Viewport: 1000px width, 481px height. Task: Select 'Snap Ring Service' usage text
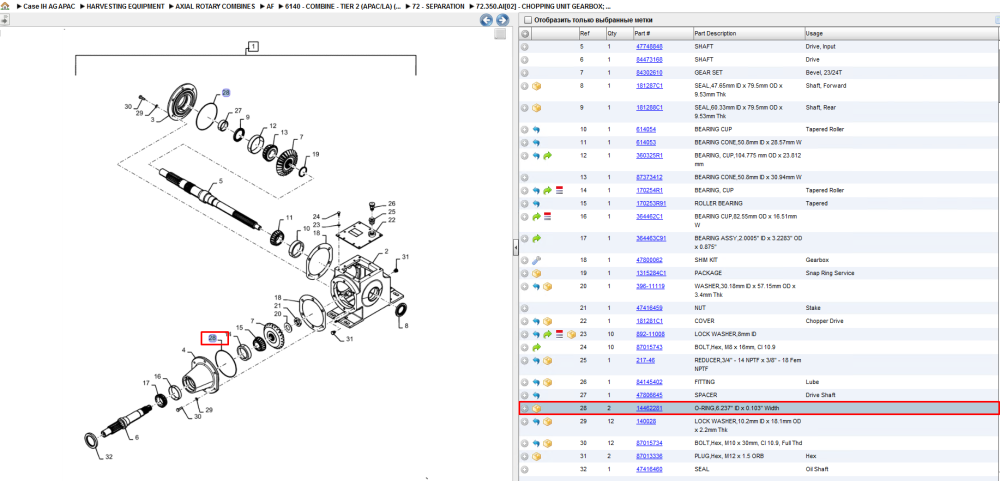pyautogui.click(x=830, y=273)
